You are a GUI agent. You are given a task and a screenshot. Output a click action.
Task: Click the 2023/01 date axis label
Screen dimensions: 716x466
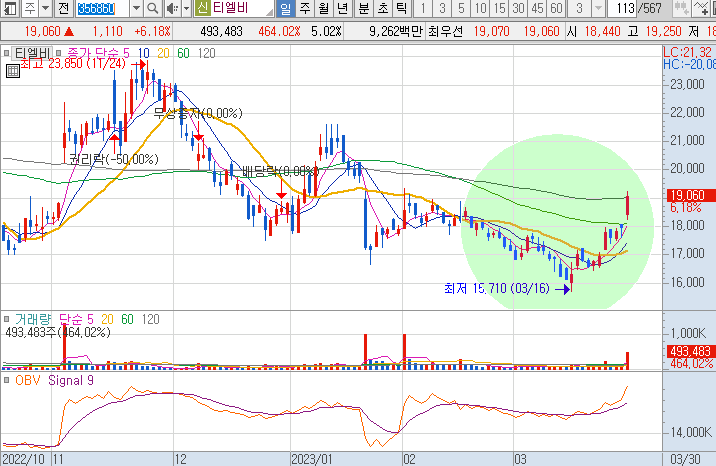pyautogui.click(x=311, y=459)
